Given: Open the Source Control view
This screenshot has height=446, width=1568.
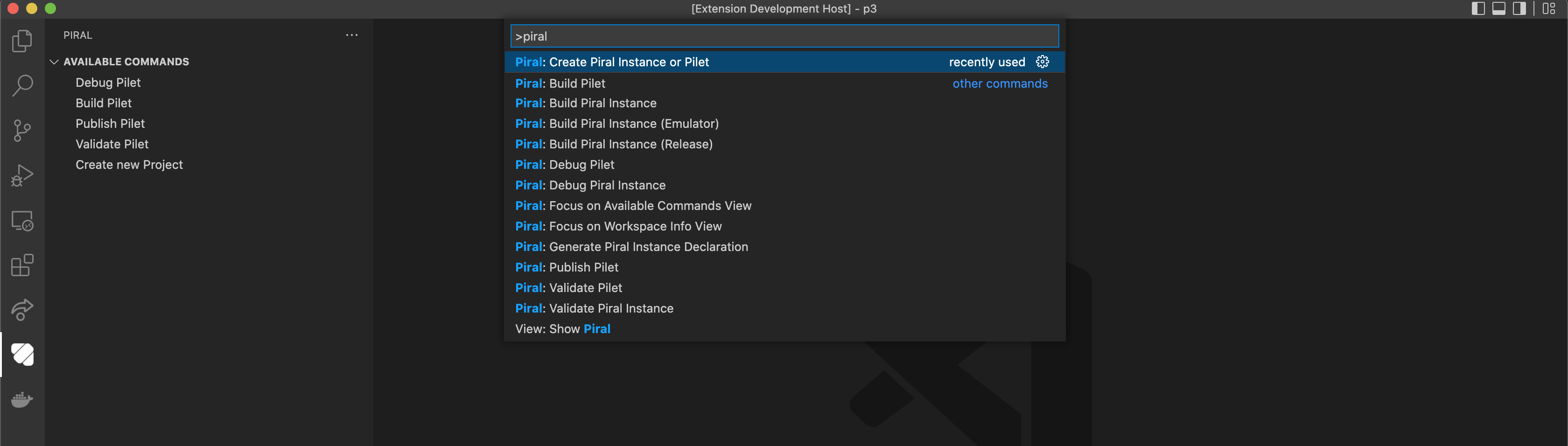Looking at the screenshot, I should point(22,130).
